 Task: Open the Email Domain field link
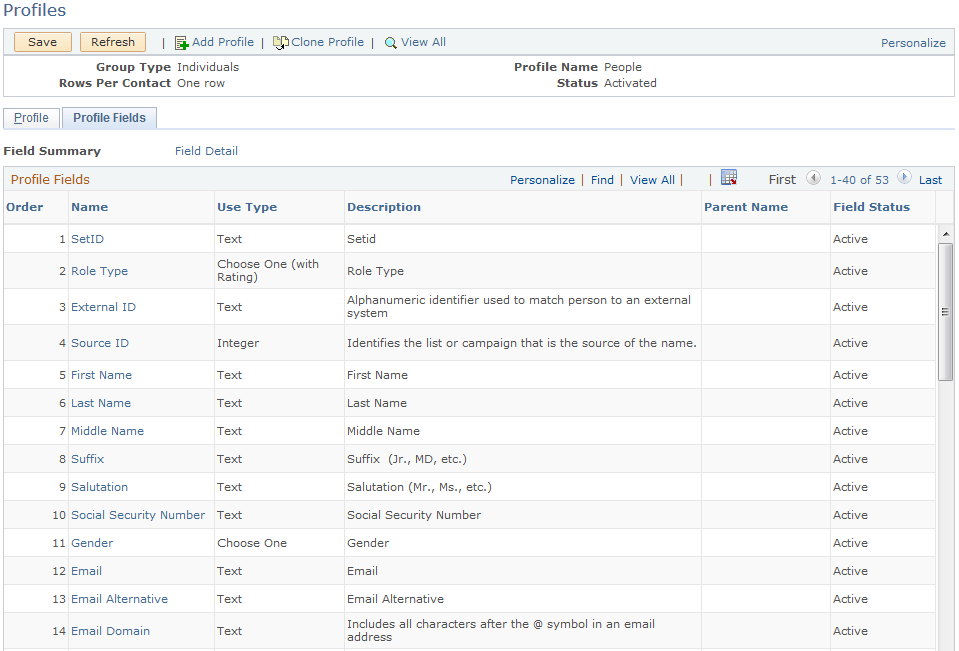tap(110, 631)
